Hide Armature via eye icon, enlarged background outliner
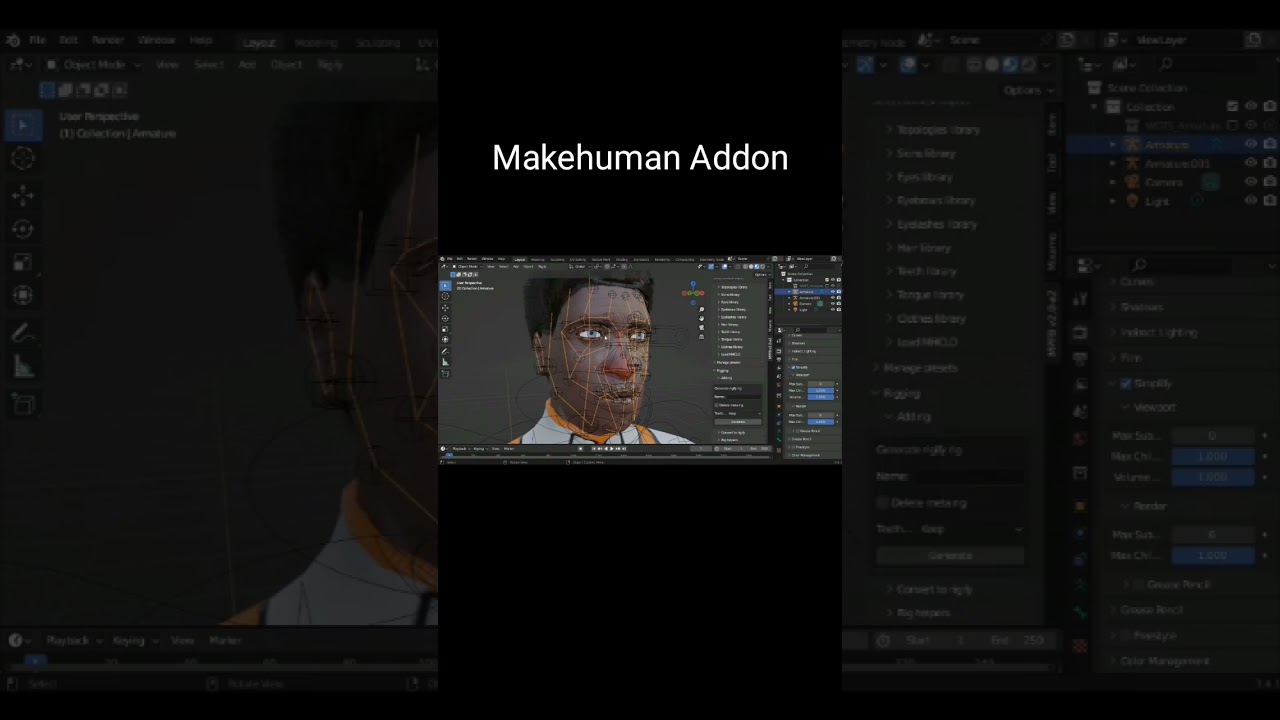1280x720 pixels. click(1251, 144)
